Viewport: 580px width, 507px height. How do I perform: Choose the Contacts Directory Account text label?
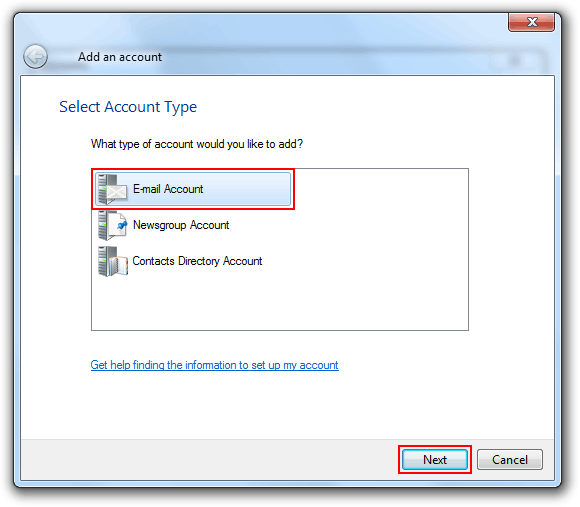point(197,261)
